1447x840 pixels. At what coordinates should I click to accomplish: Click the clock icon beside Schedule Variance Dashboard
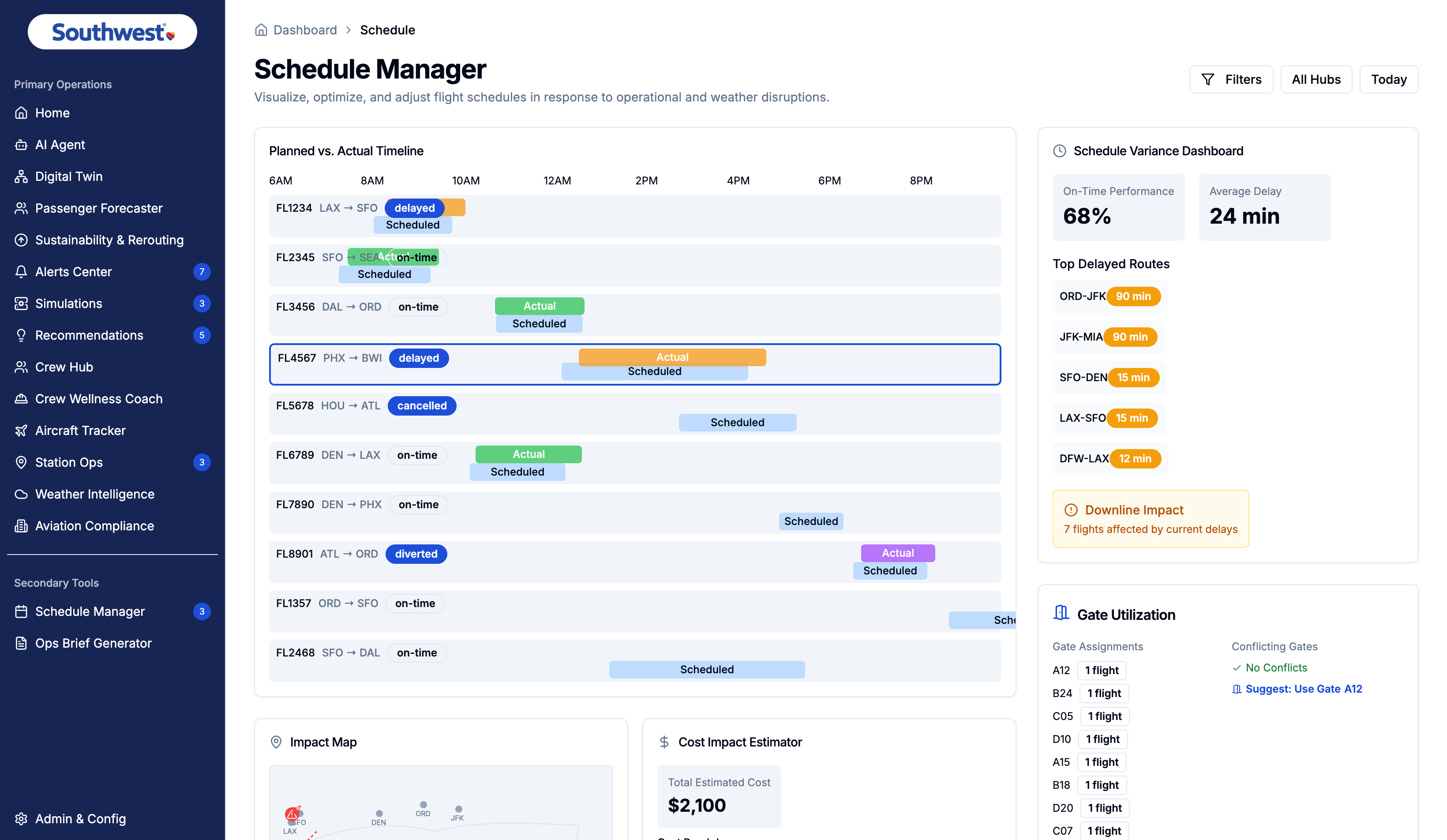pos(1059,151)
